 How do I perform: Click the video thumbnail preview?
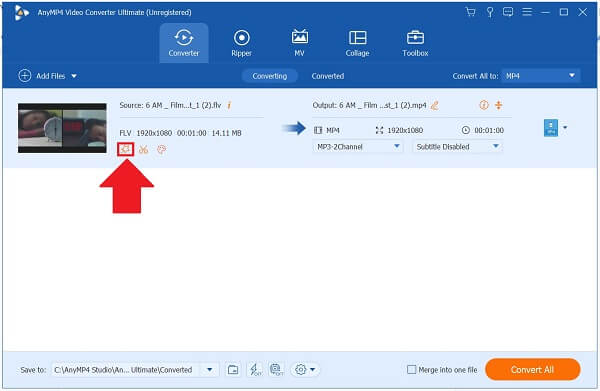point(62,128)
